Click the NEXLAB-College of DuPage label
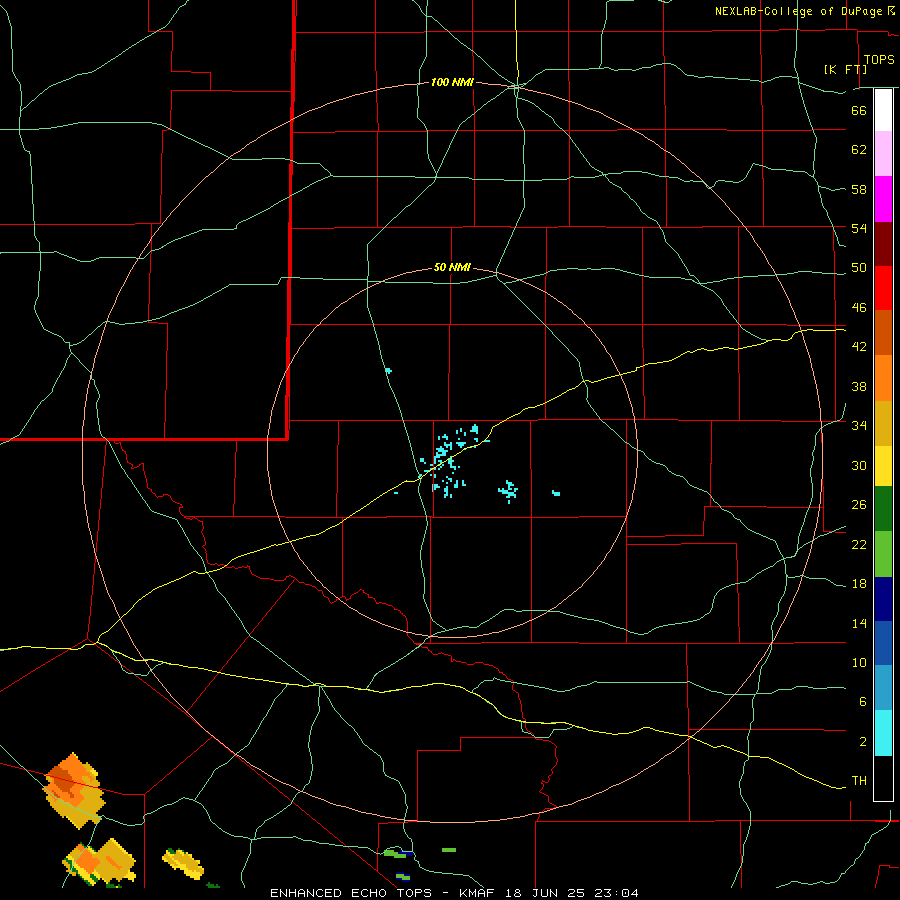Viewport: 900px width, 900px height. click(x=798, y=11)
